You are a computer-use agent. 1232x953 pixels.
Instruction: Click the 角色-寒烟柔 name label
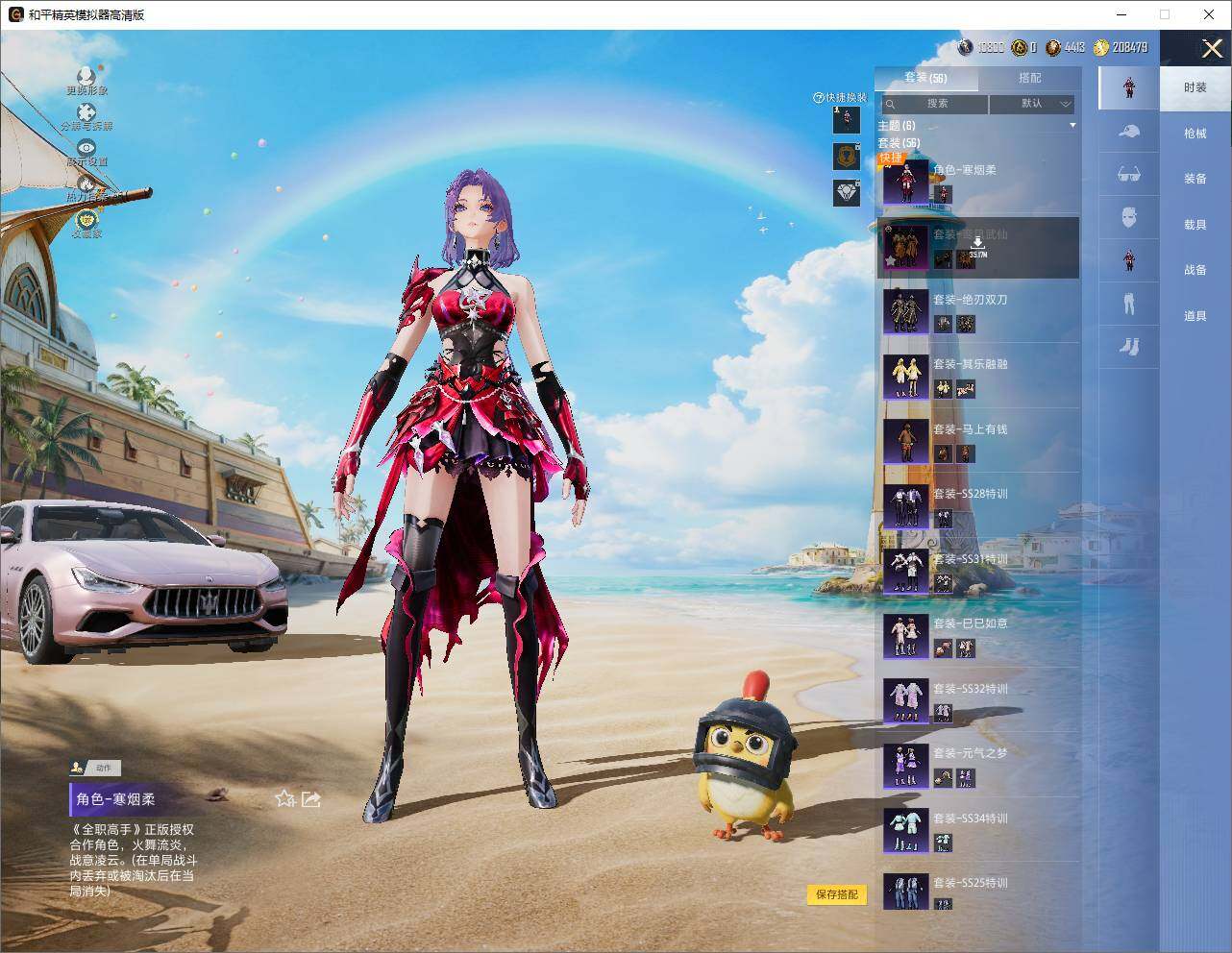(x=116, y=799)
